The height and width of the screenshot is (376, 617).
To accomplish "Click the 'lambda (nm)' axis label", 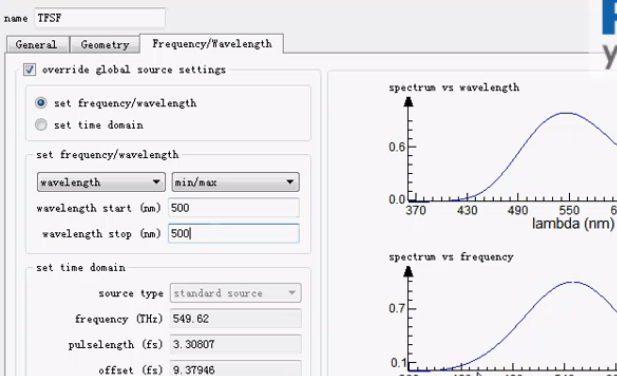I will 573,224.
